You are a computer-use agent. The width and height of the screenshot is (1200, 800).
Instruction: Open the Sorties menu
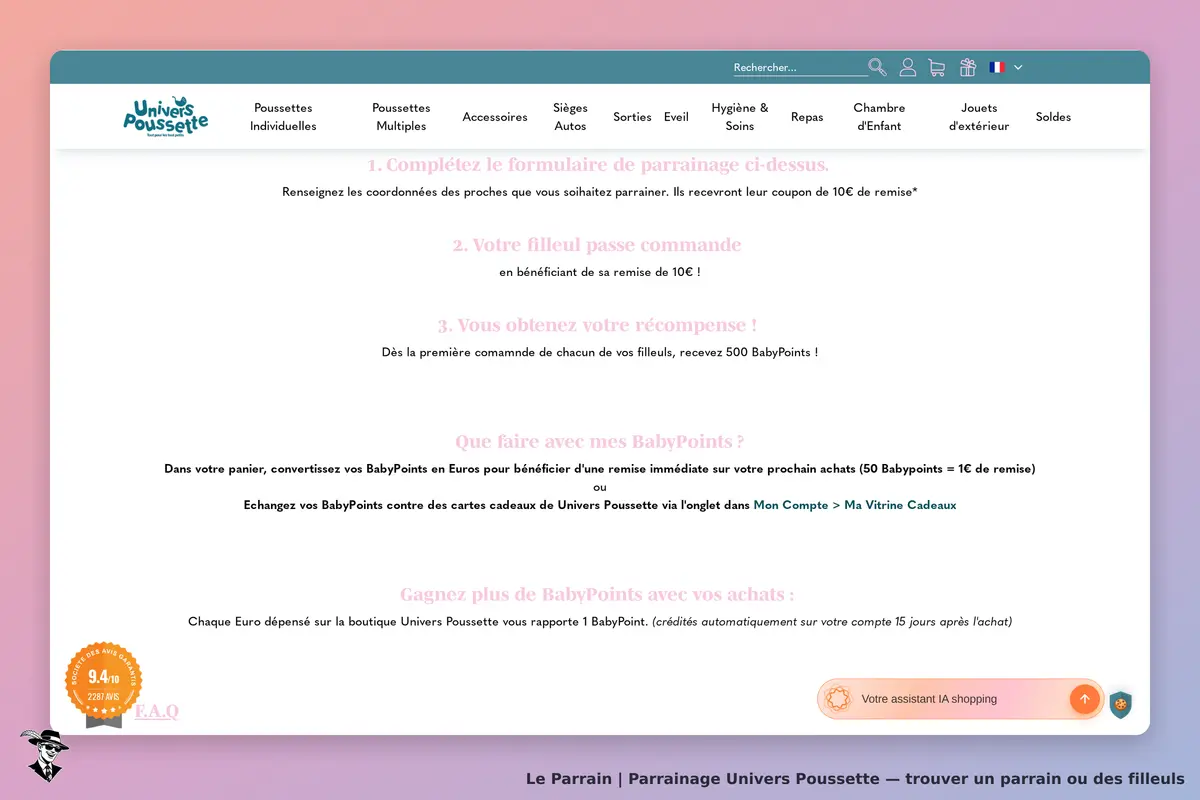tap(632, 117)
